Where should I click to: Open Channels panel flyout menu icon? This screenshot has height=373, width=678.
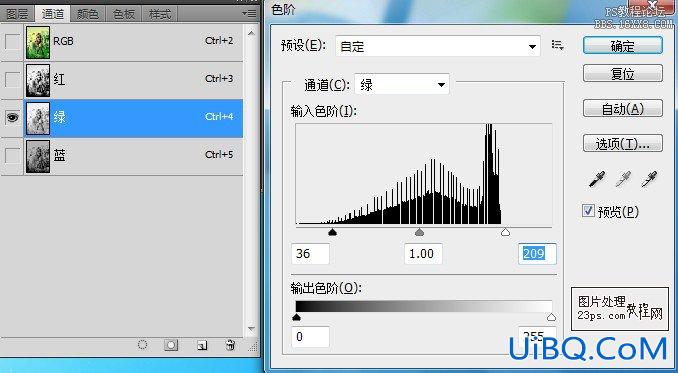249,14
